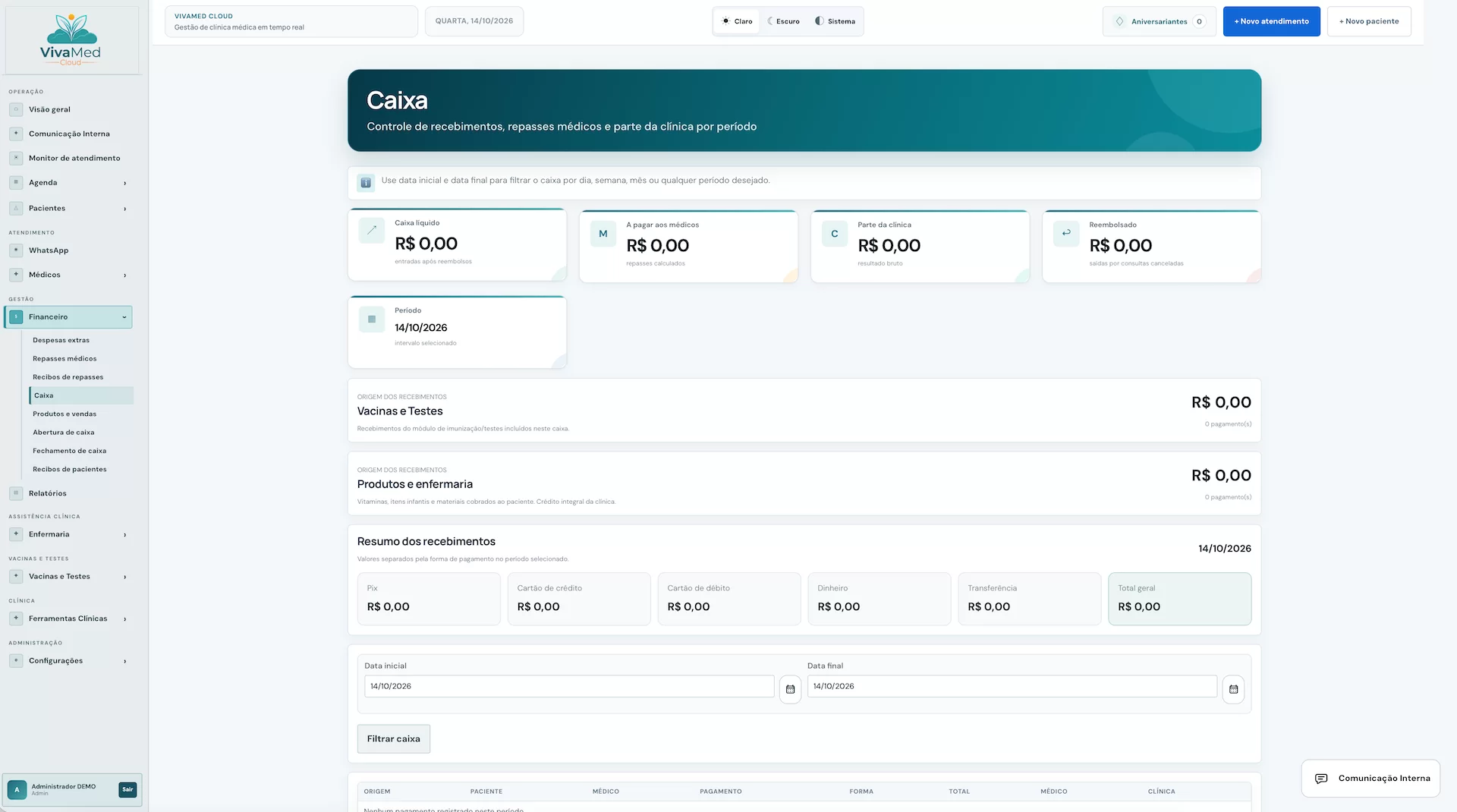The width and height of the screenshot is (1457, 812).
Task: Switch theme to Sistema
Action: coord(835,21)
